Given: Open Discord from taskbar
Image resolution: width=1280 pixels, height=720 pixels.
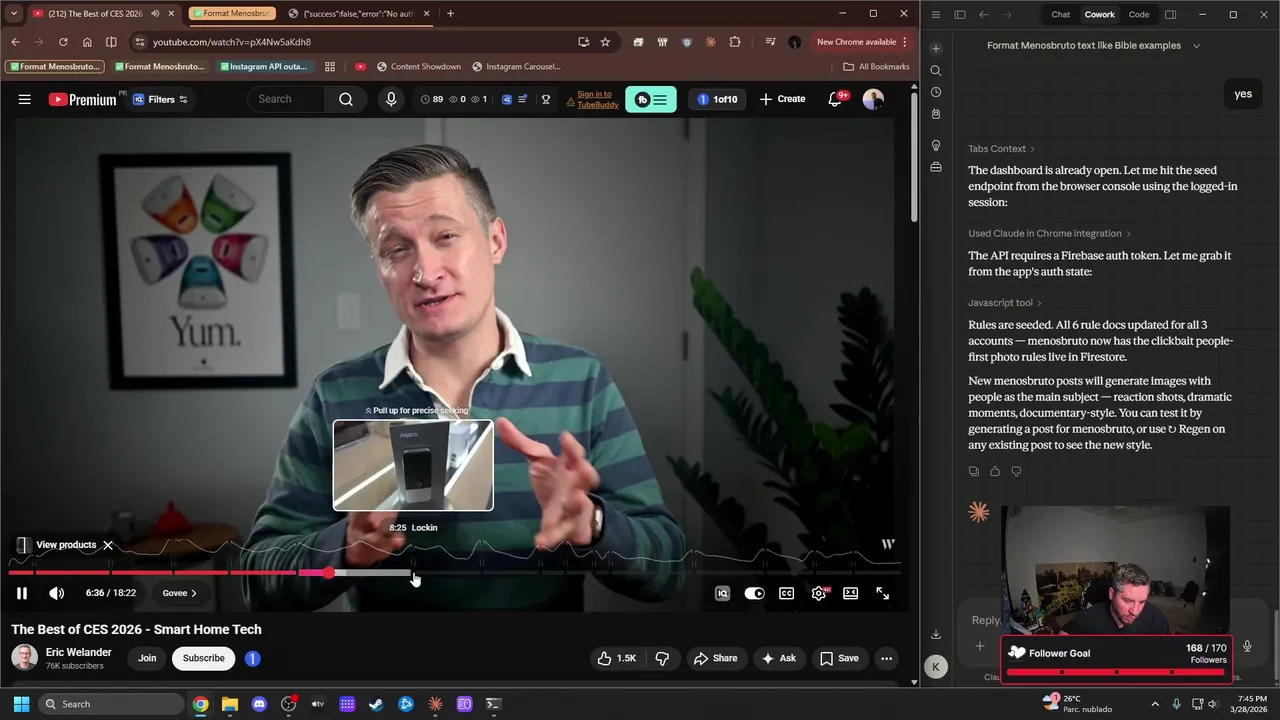Looking at the screenshot, I should pos(259,704).
